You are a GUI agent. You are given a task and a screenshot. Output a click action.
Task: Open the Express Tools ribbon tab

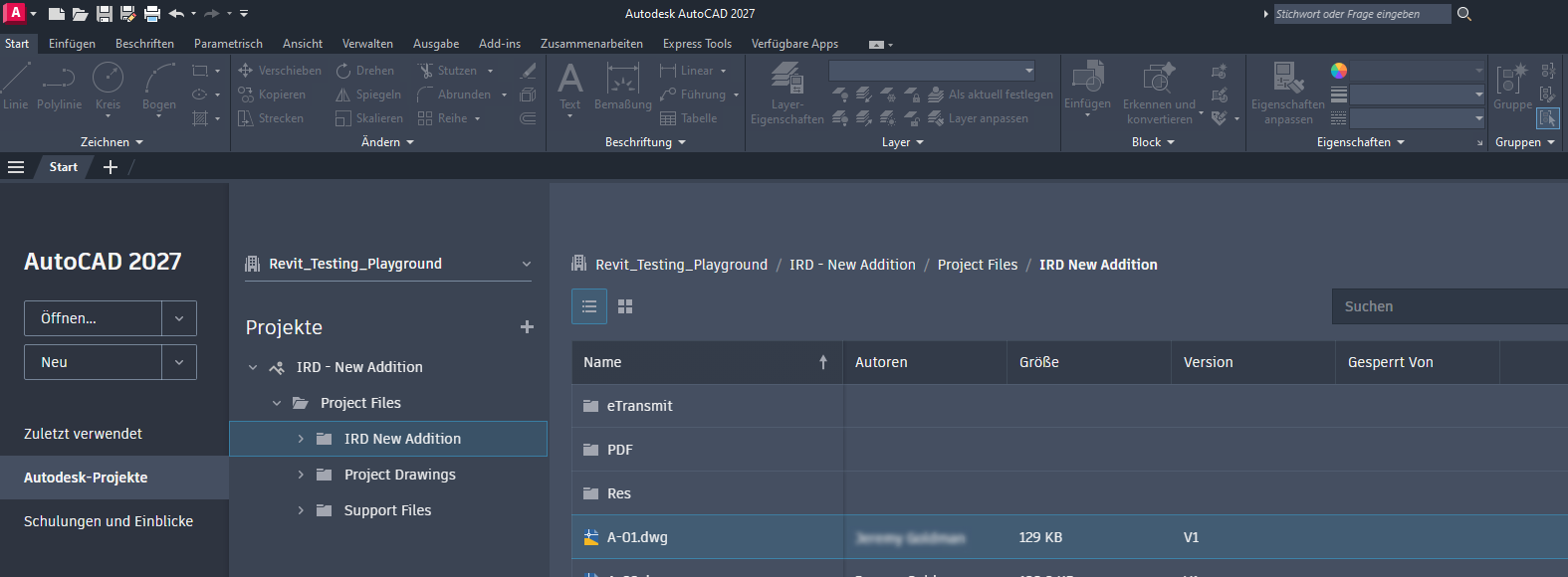coord(697,44)
